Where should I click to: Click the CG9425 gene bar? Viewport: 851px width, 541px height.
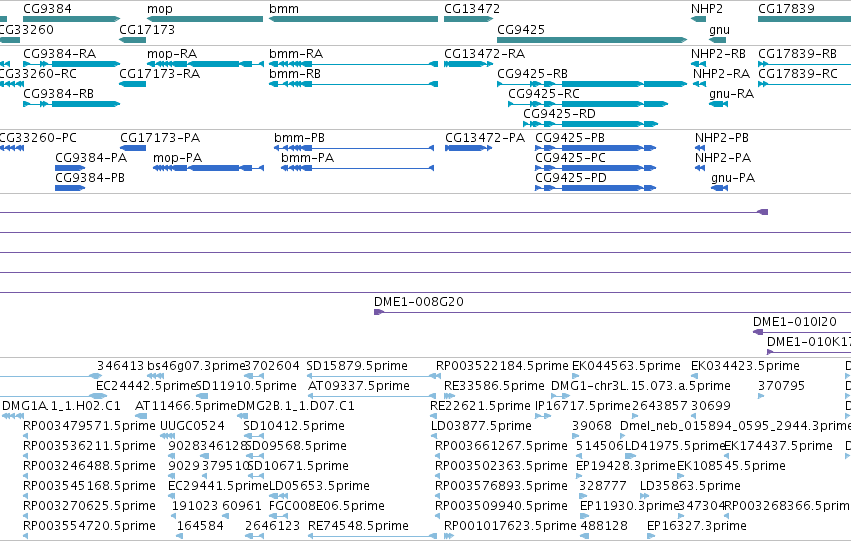tap(592, 40)
